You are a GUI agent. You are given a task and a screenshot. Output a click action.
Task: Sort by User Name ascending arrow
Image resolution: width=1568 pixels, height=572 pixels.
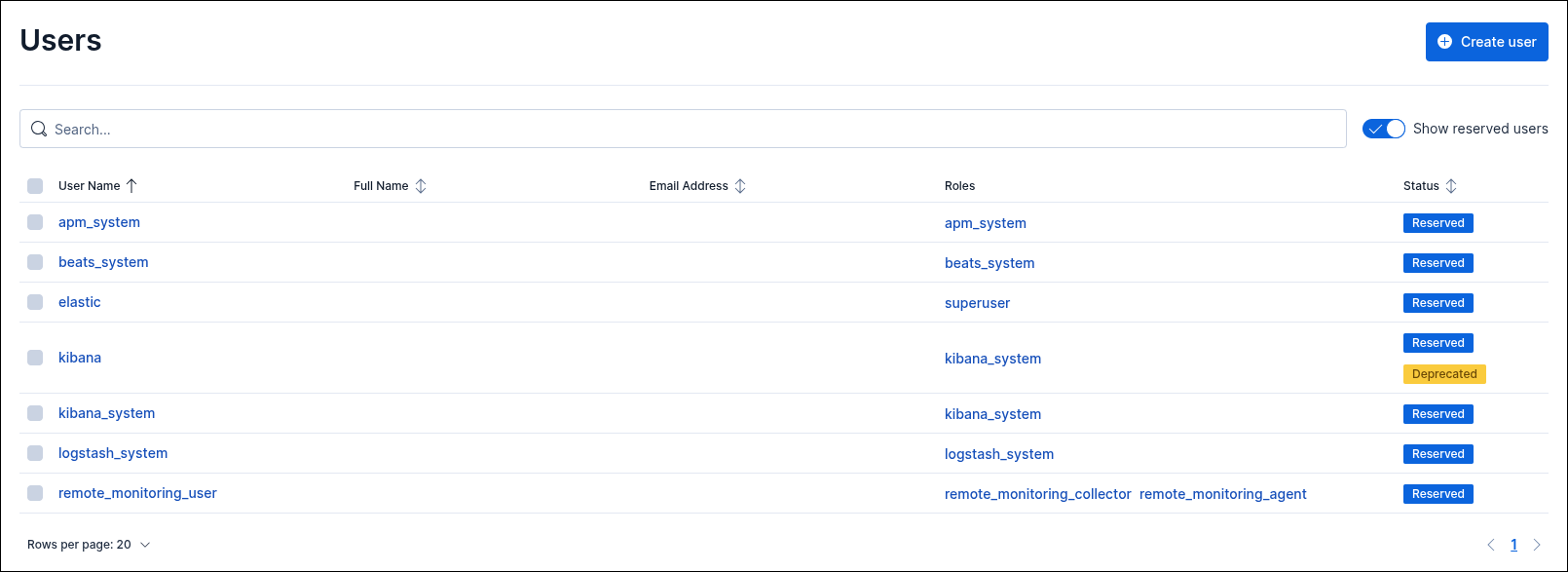[131, 185]
